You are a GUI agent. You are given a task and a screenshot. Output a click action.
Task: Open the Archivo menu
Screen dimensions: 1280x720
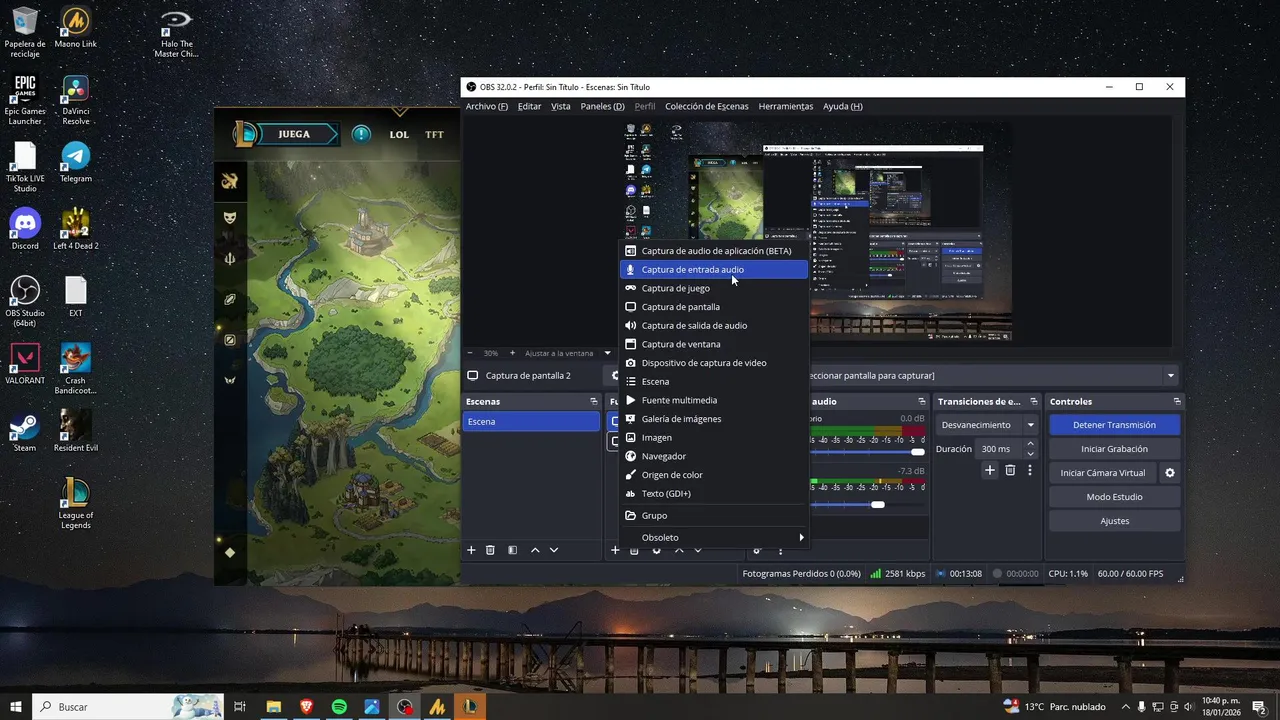coord(487,106)
